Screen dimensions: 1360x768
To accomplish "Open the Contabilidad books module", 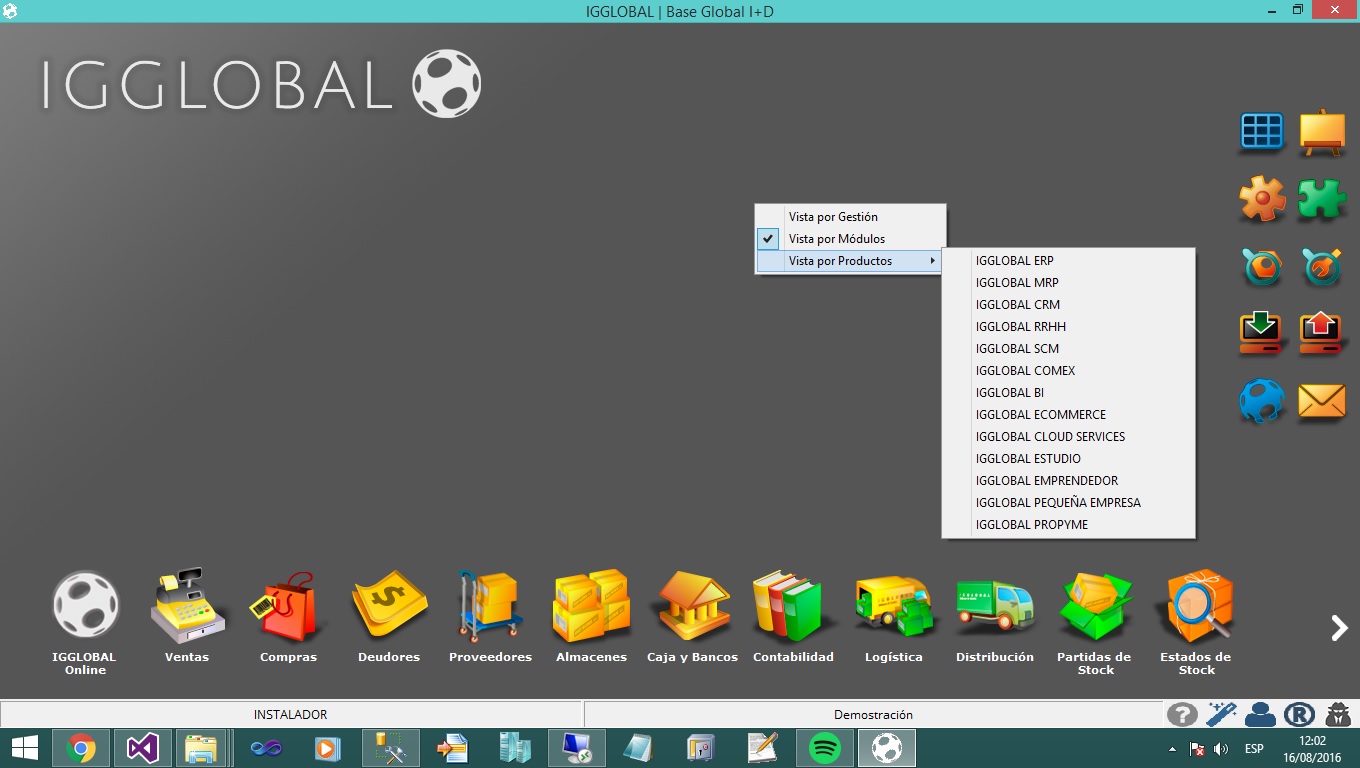I will tap(793, 615).
